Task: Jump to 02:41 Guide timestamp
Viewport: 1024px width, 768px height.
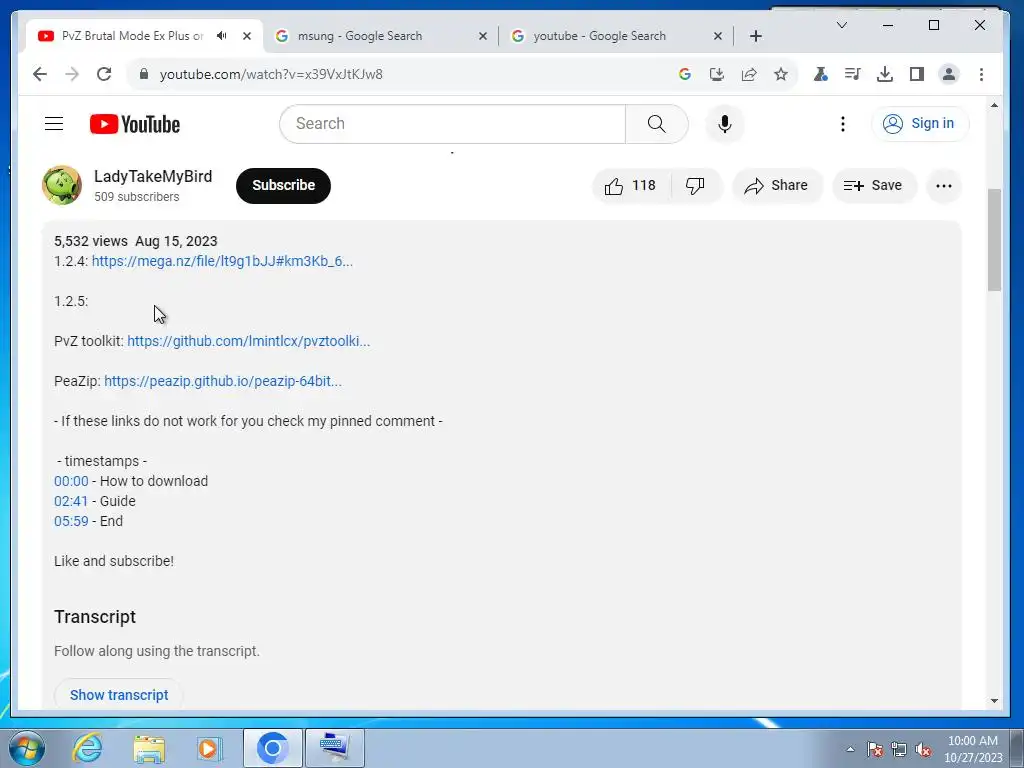Action: tap(71, 501)
